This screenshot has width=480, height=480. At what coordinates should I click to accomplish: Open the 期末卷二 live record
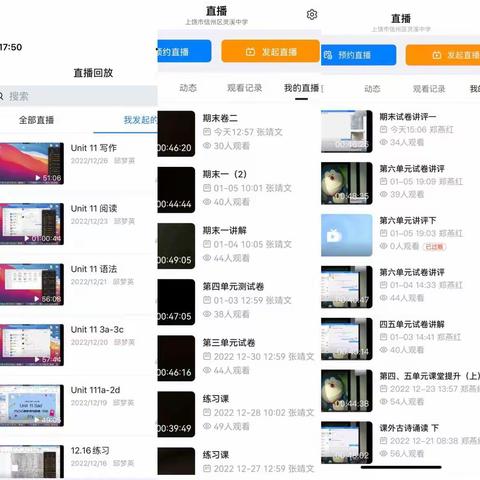(x=220, y=118)
